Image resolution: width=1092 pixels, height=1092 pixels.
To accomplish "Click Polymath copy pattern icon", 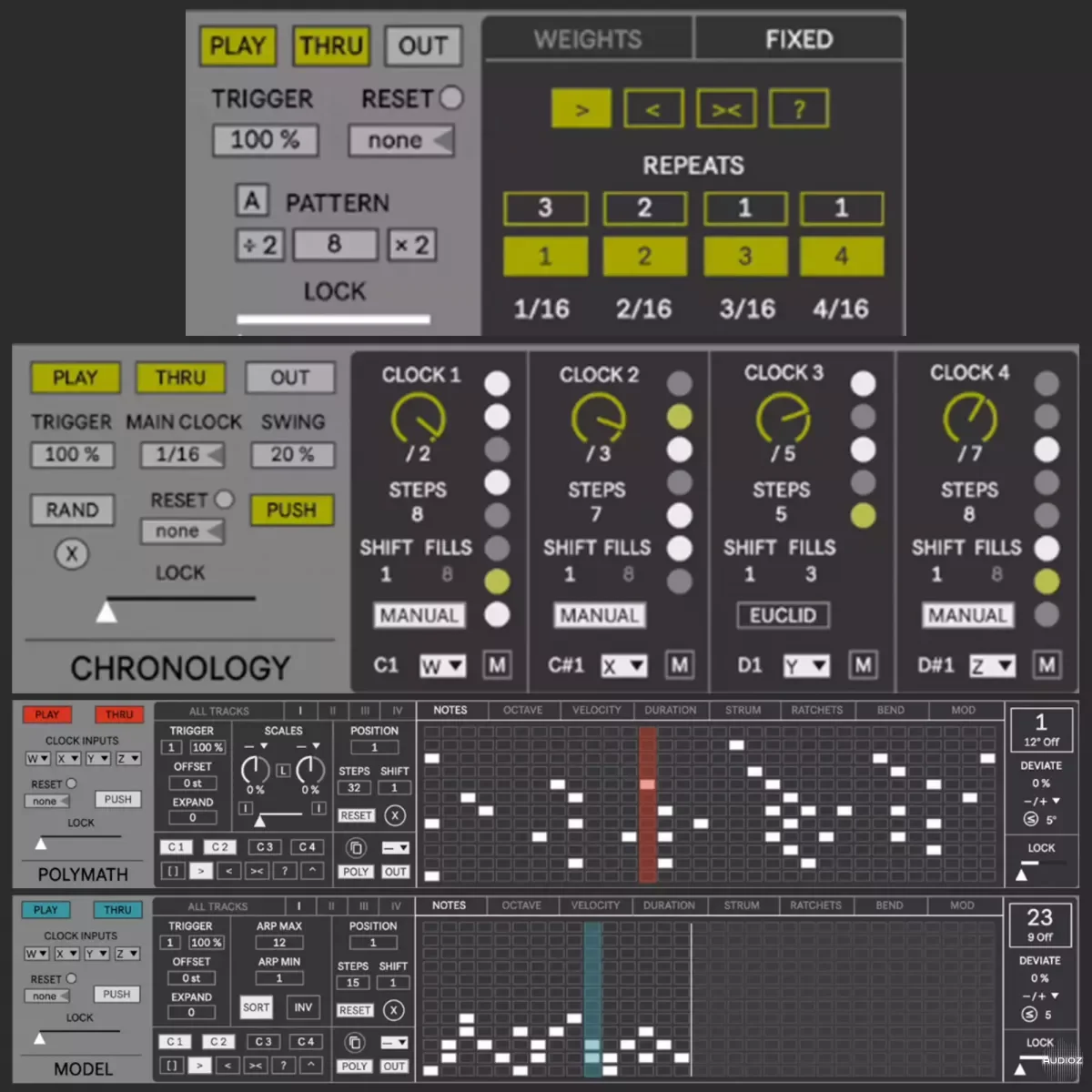I will tap(356, 847).
